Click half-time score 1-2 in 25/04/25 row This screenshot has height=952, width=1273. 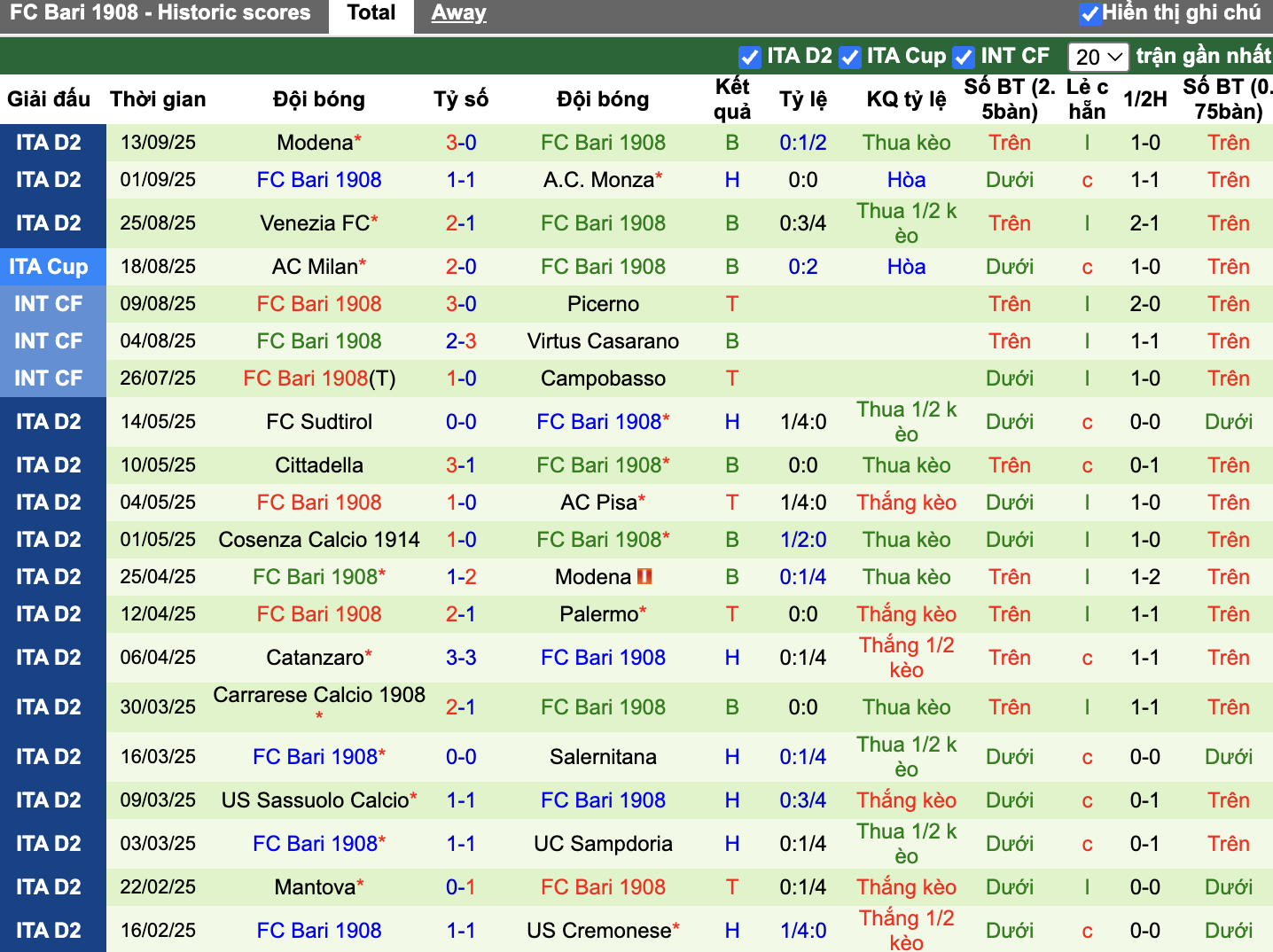coord(1144,577)
